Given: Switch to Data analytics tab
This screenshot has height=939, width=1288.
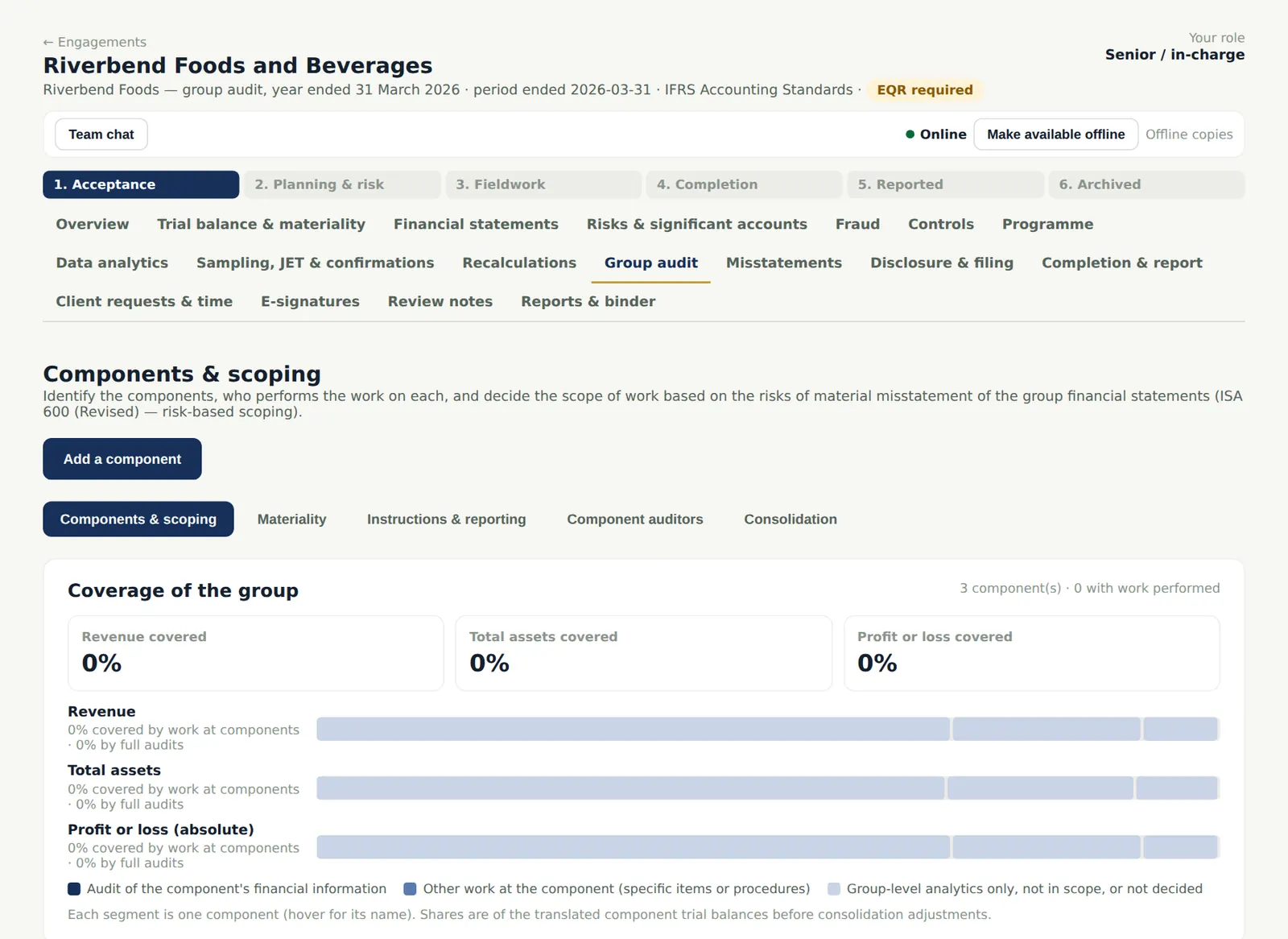Looking at the screenshot, I should pyautogui.click(x=112, y=263).
